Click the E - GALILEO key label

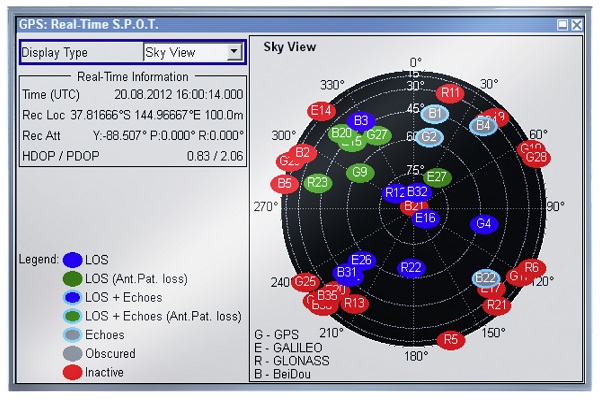[x=288, y=348]
